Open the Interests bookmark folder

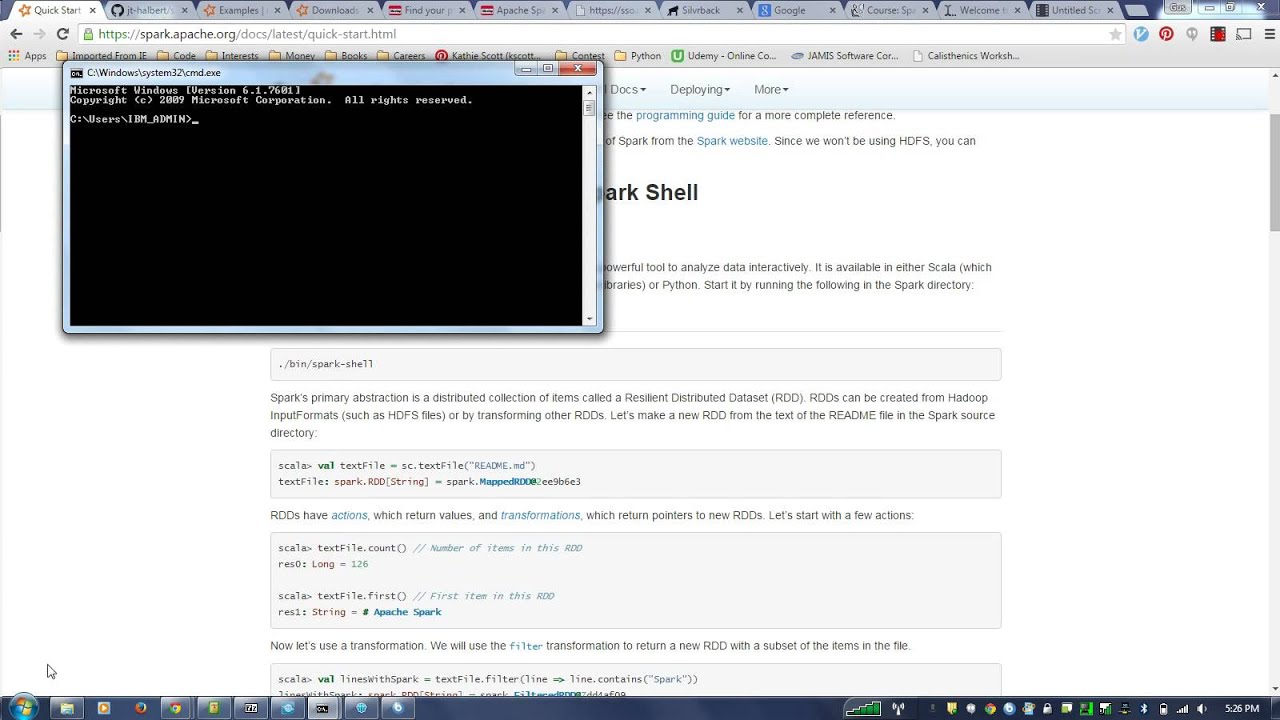(x=232, y=56)
